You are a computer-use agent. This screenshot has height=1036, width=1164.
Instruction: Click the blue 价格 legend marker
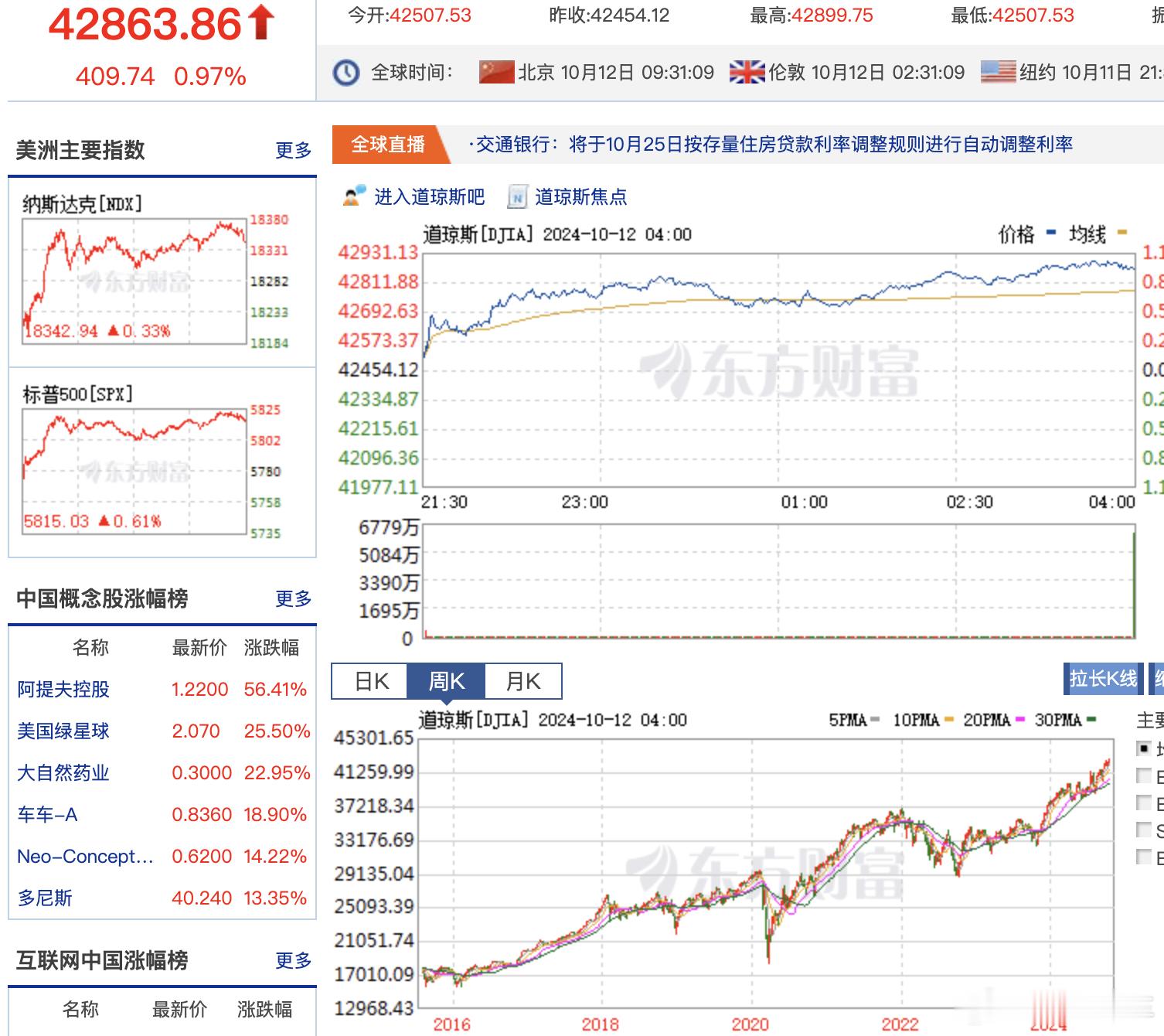(1050, 232)
